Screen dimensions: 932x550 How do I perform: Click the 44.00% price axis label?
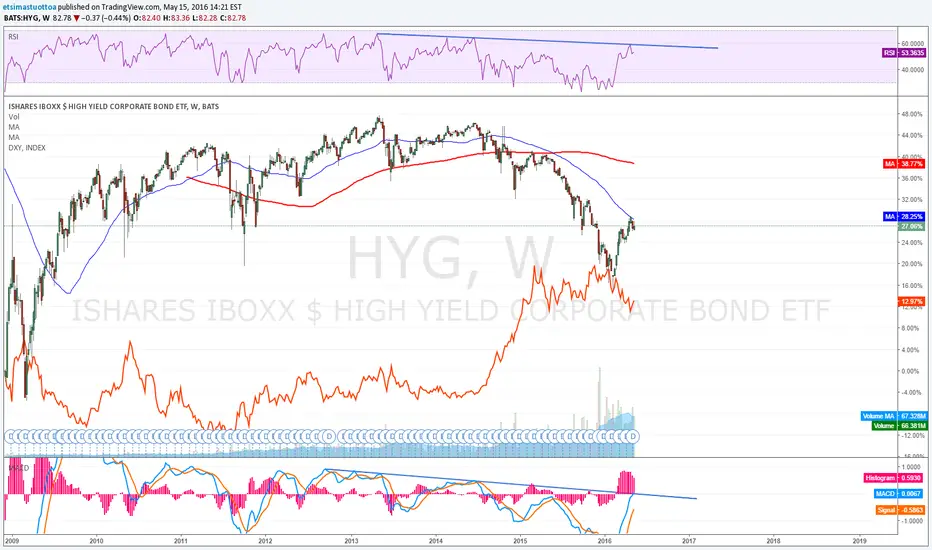coord(913,136)
